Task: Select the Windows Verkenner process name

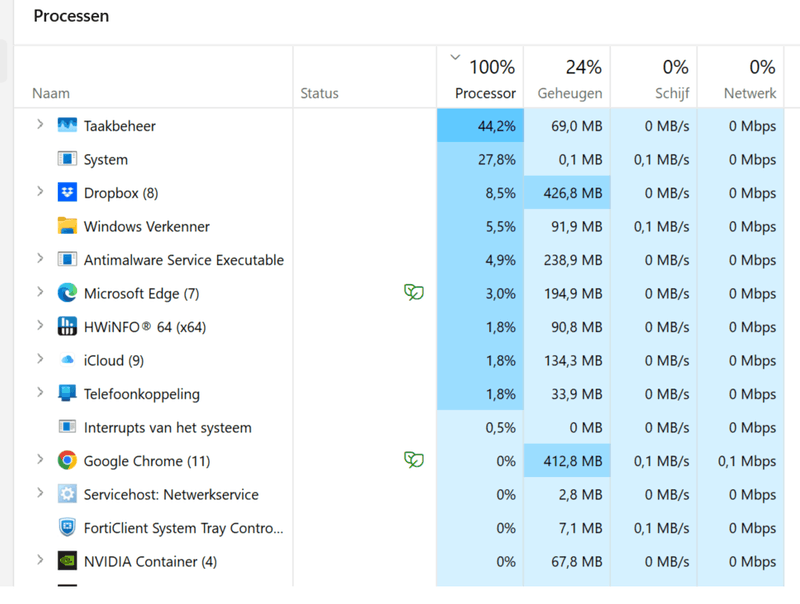Action: click(146, 226)
